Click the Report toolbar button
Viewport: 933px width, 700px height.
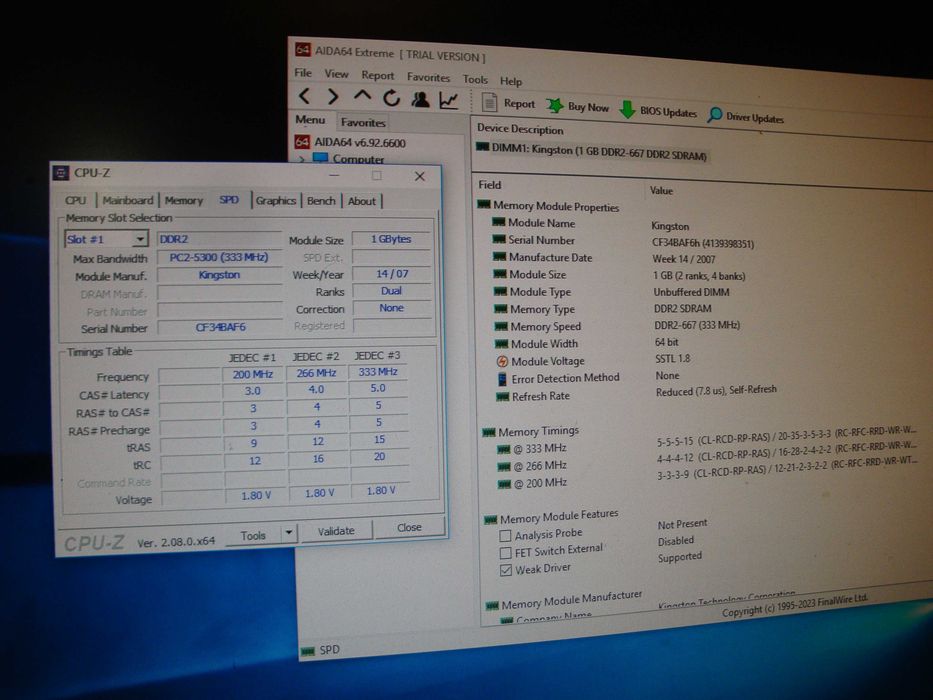pyautogui.click(x=509, y=103)
